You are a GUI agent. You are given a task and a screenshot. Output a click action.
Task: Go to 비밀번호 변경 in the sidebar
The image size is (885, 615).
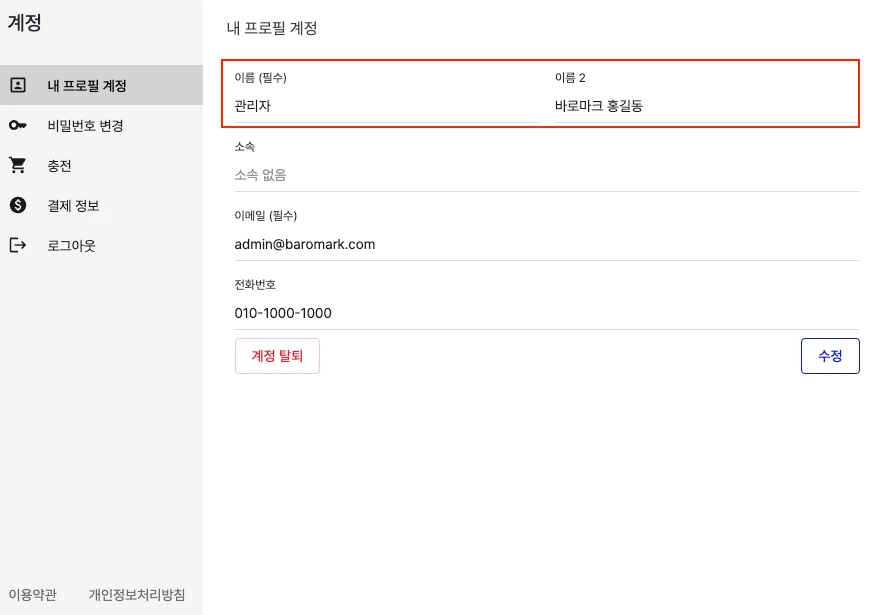[x=85, y=125]
